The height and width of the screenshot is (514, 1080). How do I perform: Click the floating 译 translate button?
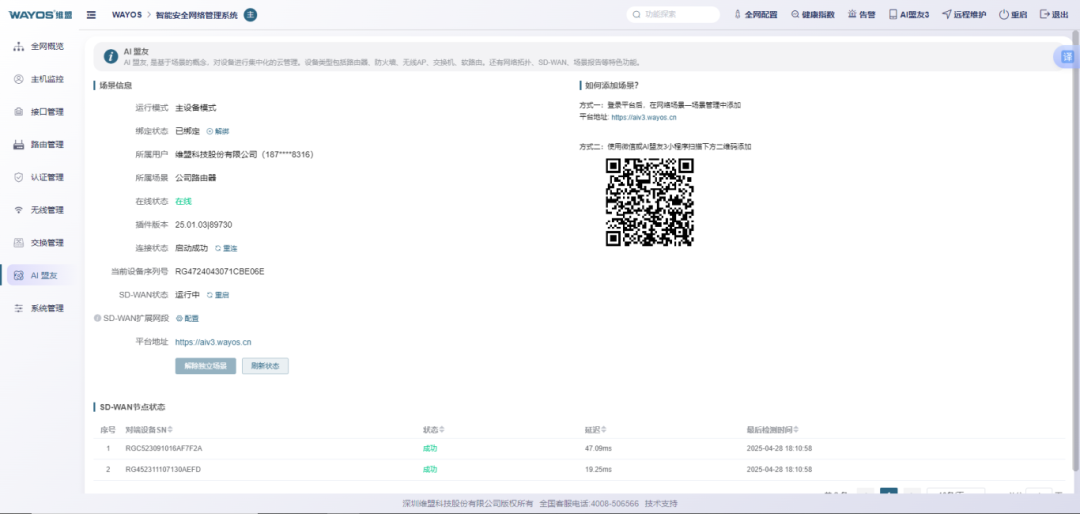coord(1067,57)
